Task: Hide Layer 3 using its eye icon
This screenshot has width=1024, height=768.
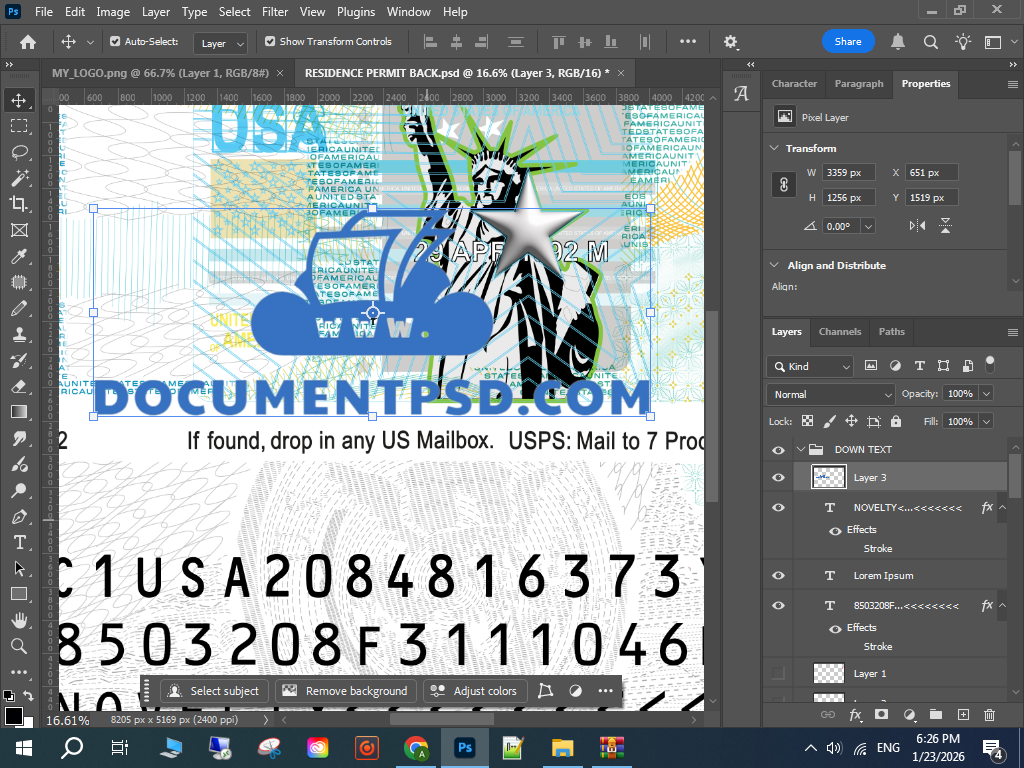Action: point(779,478)
